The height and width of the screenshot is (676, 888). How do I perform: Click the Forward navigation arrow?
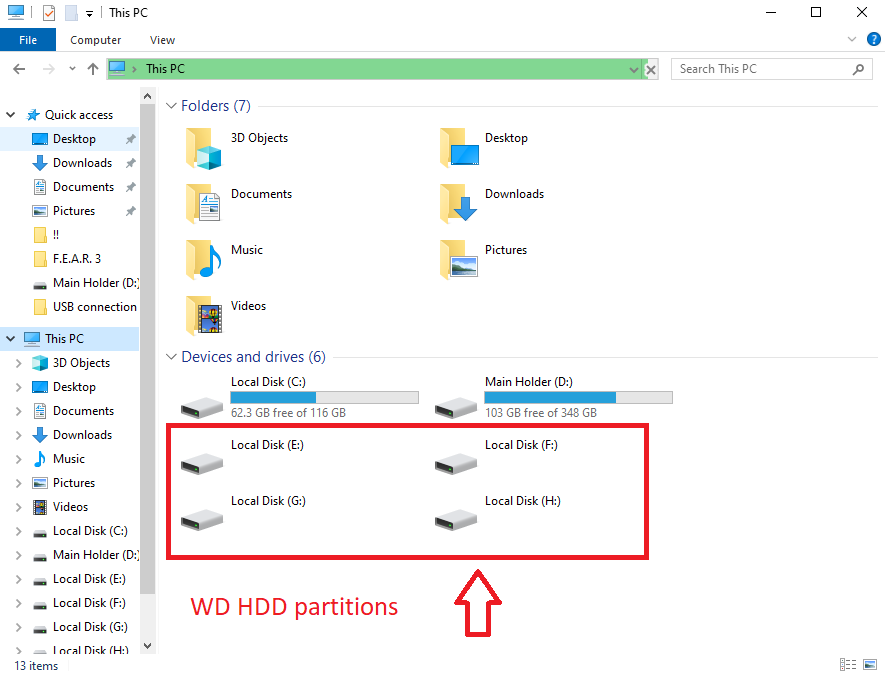click(x=49, y=69)
